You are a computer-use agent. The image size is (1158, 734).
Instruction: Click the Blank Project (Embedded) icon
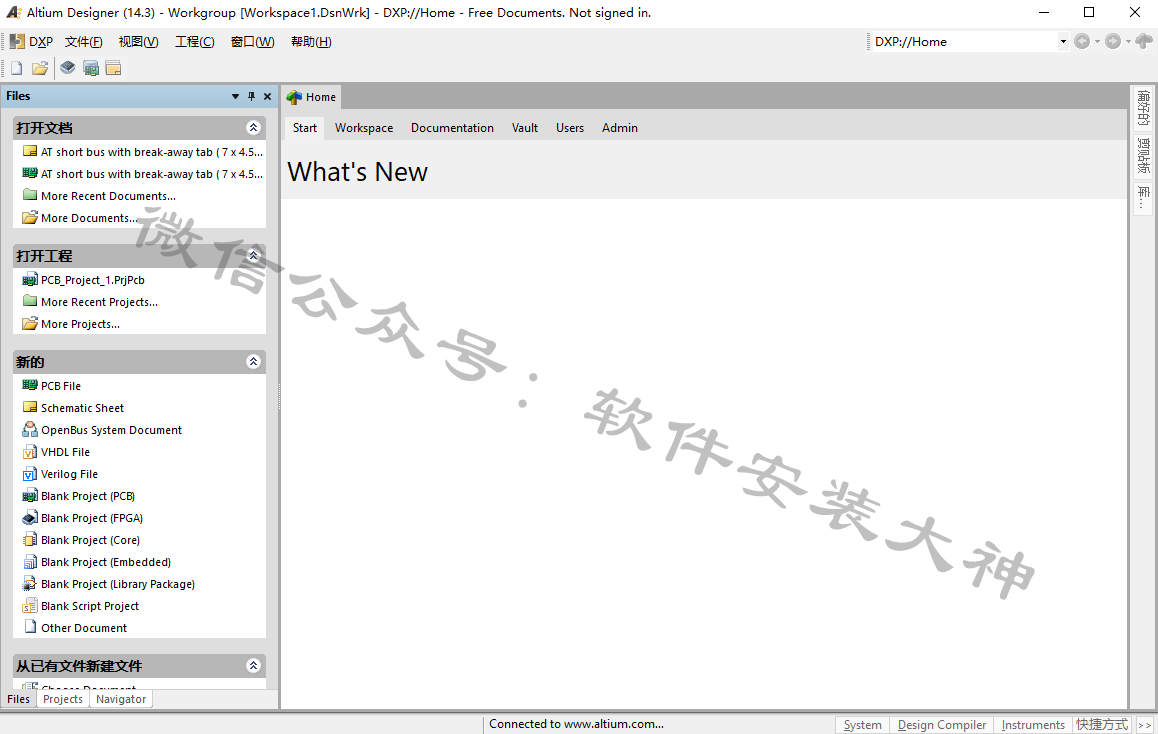pyautogui.click(x=30, y=562)
